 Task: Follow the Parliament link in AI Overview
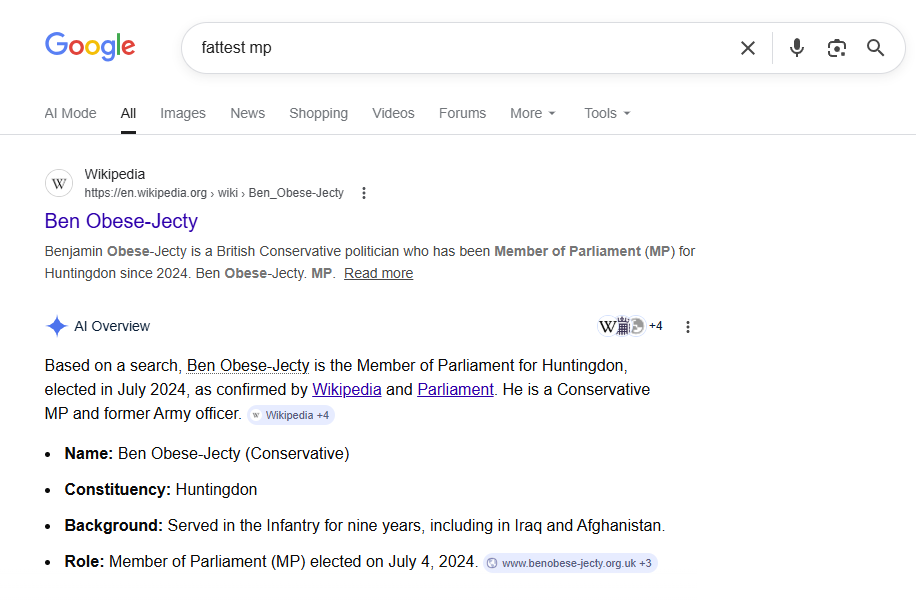tap(455, 390)
